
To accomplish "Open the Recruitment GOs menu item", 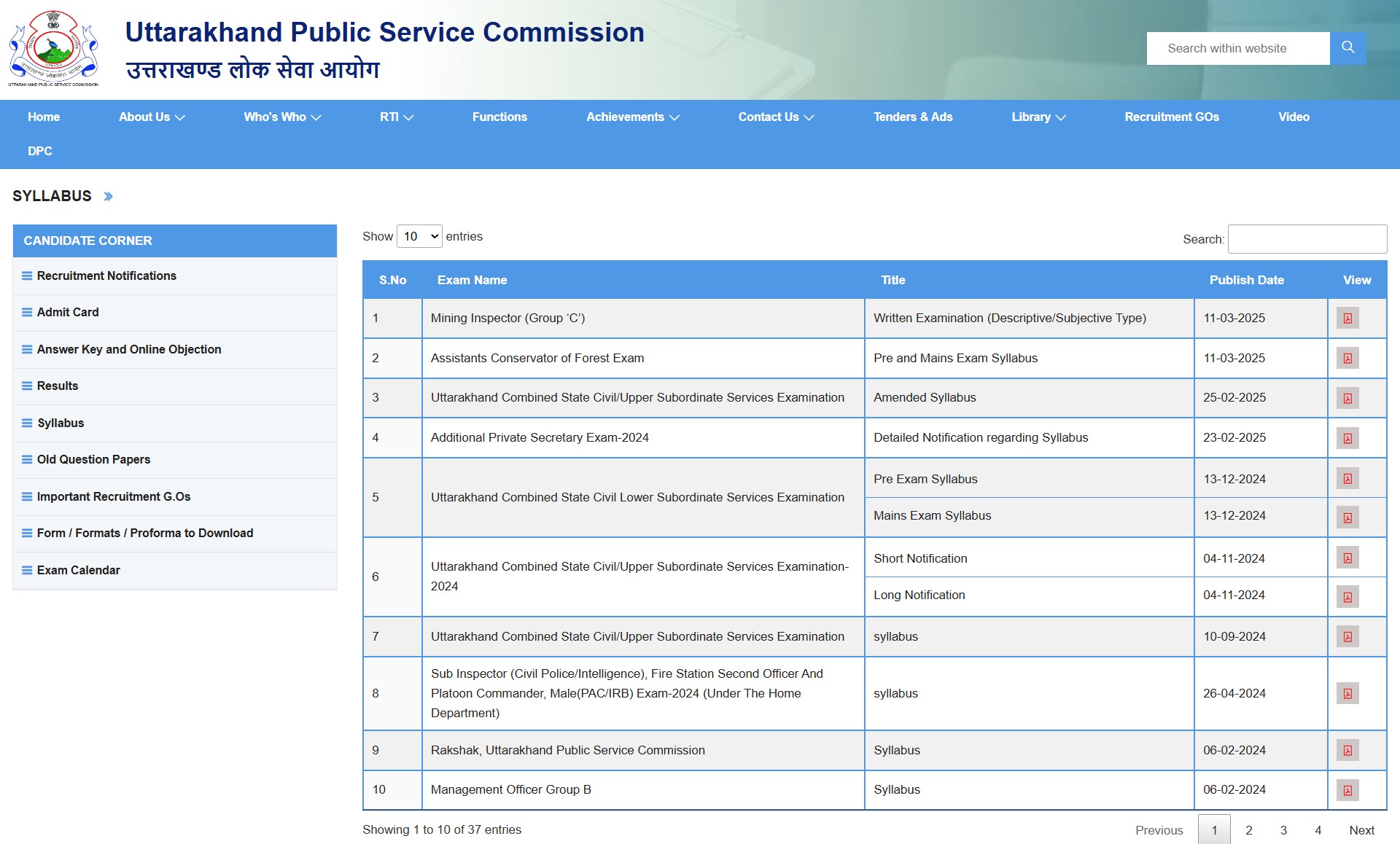I will (1171, 117).
